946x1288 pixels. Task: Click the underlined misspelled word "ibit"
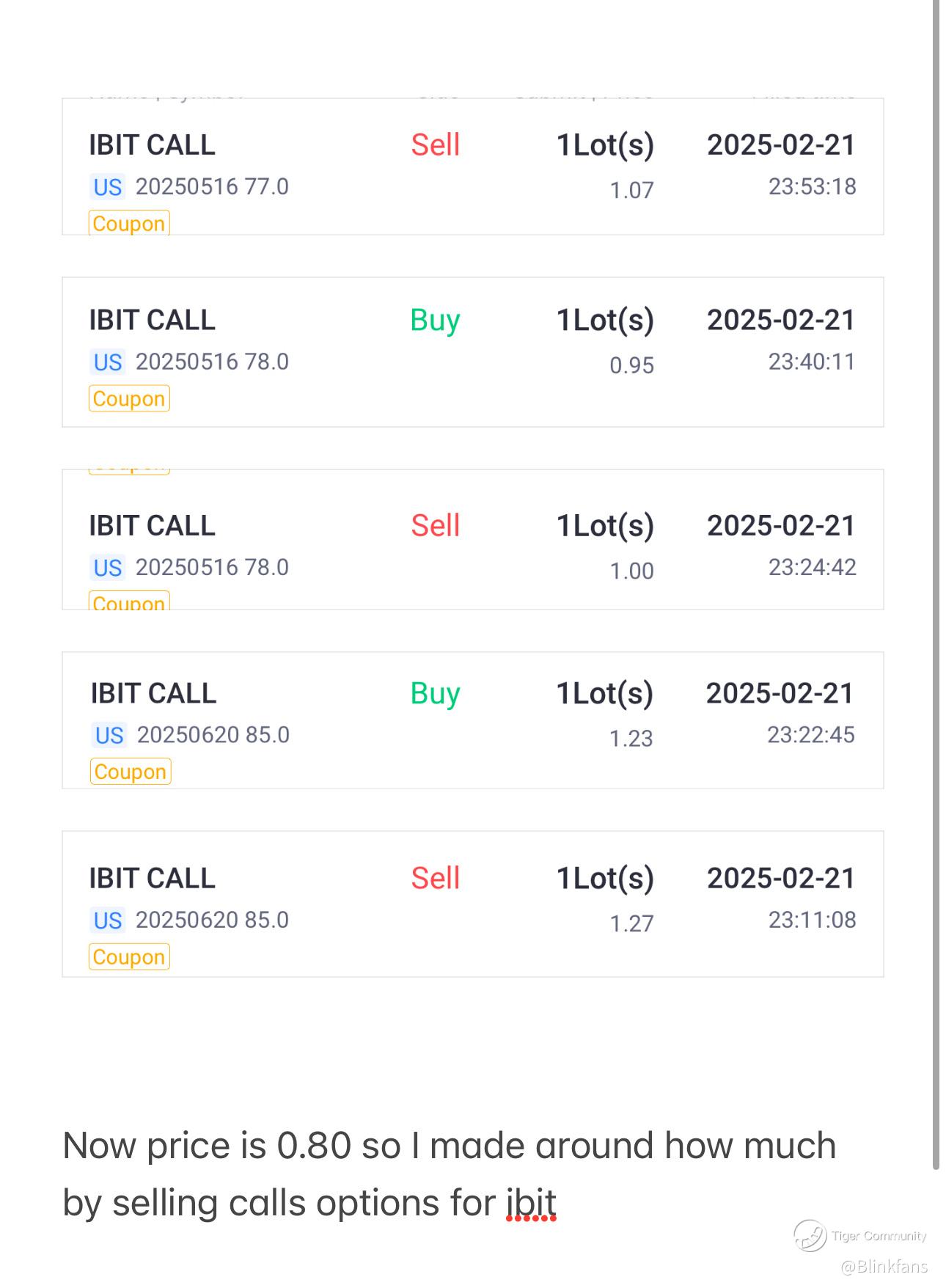pos(531,1203)
